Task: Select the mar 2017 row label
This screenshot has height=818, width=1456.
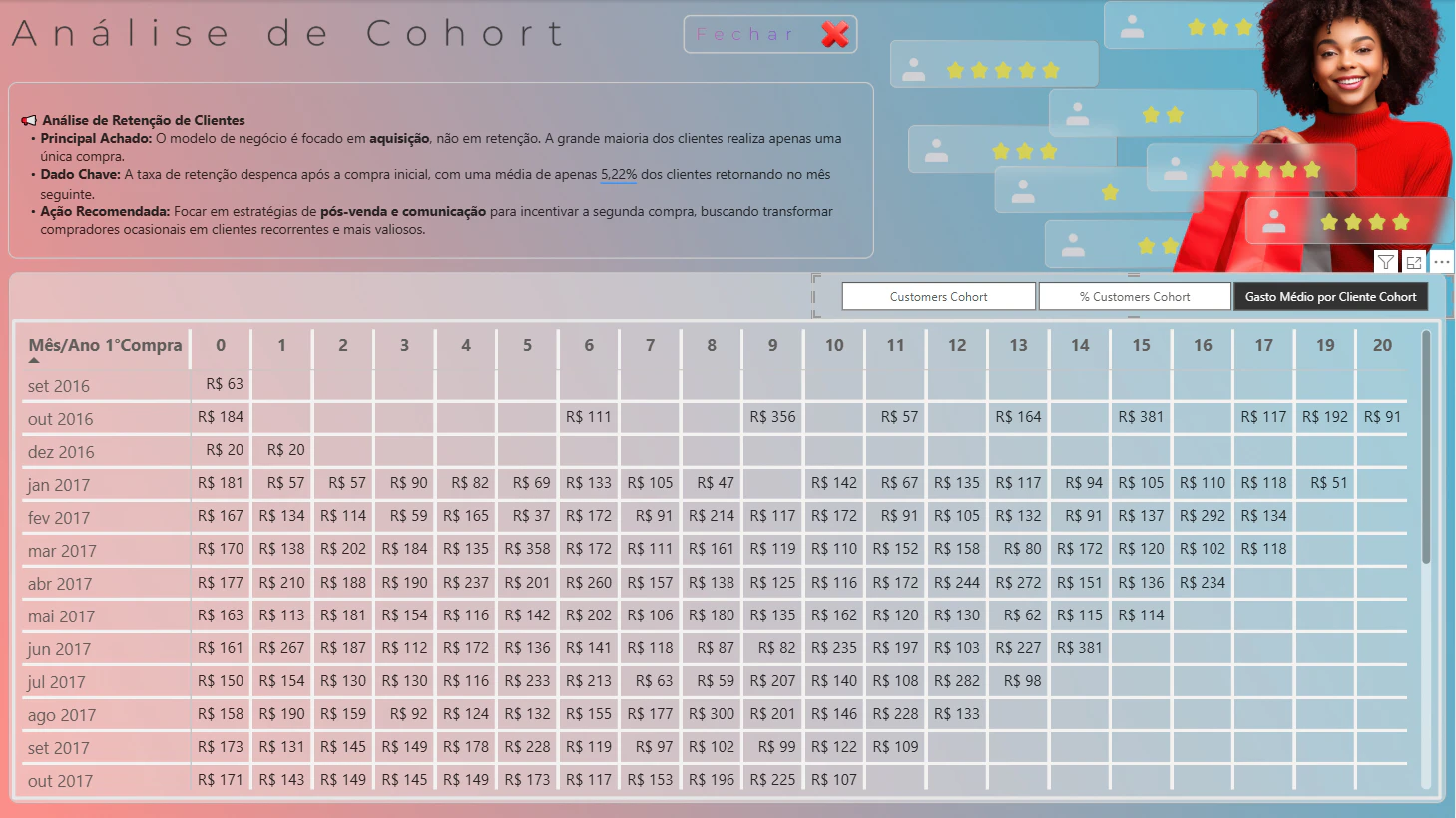Action: coord(61,551)
